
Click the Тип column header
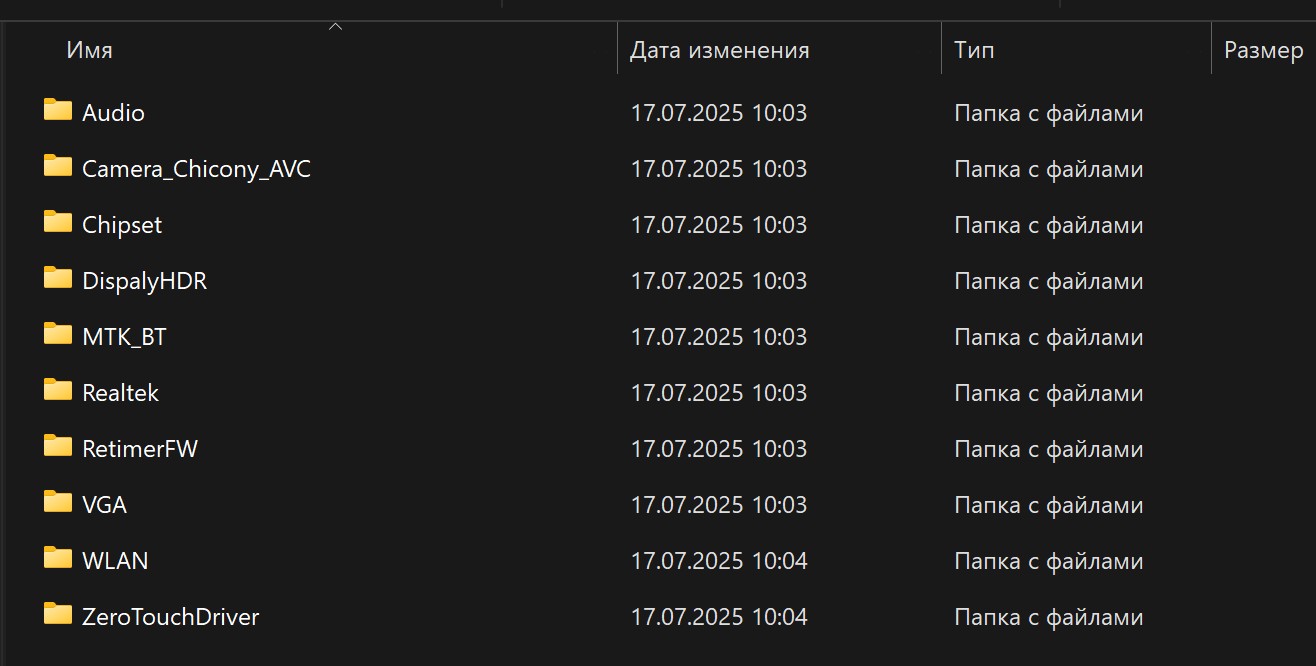tap(974, 50)
